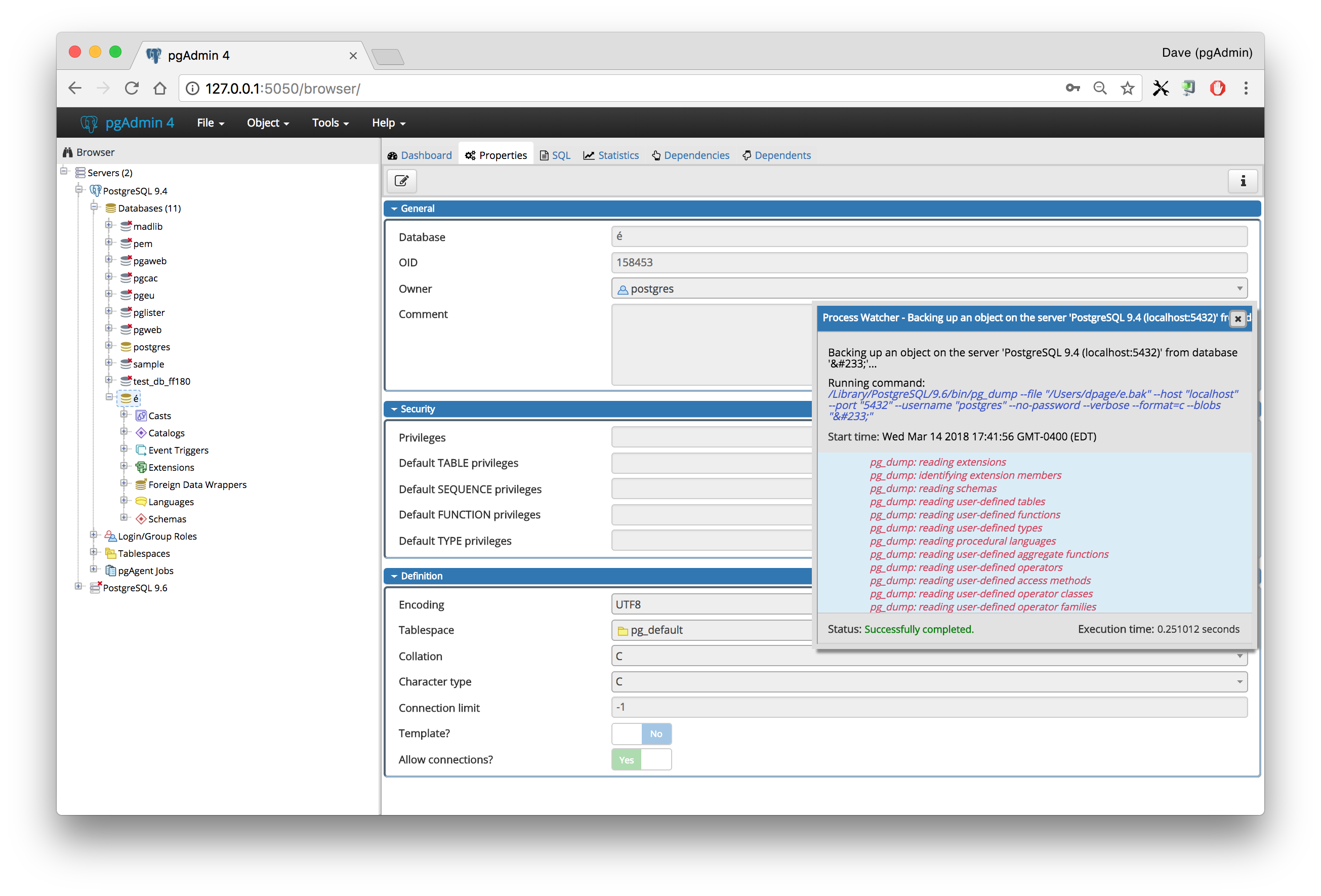Click the Connection limit field

(x=929, y=707)
